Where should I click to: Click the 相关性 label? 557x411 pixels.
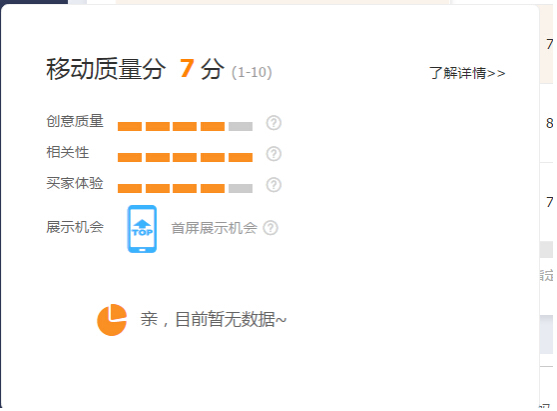(x=67, y=152)
